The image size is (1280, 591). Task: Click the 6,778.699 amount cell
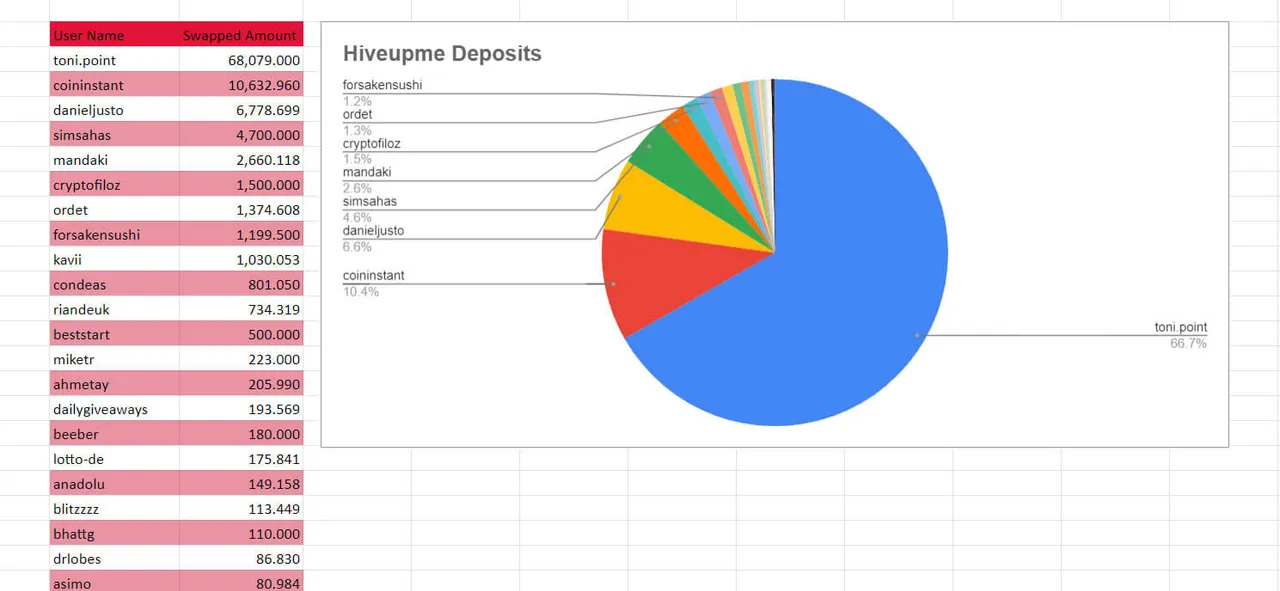pyautogui.click(x=241, y=110)
